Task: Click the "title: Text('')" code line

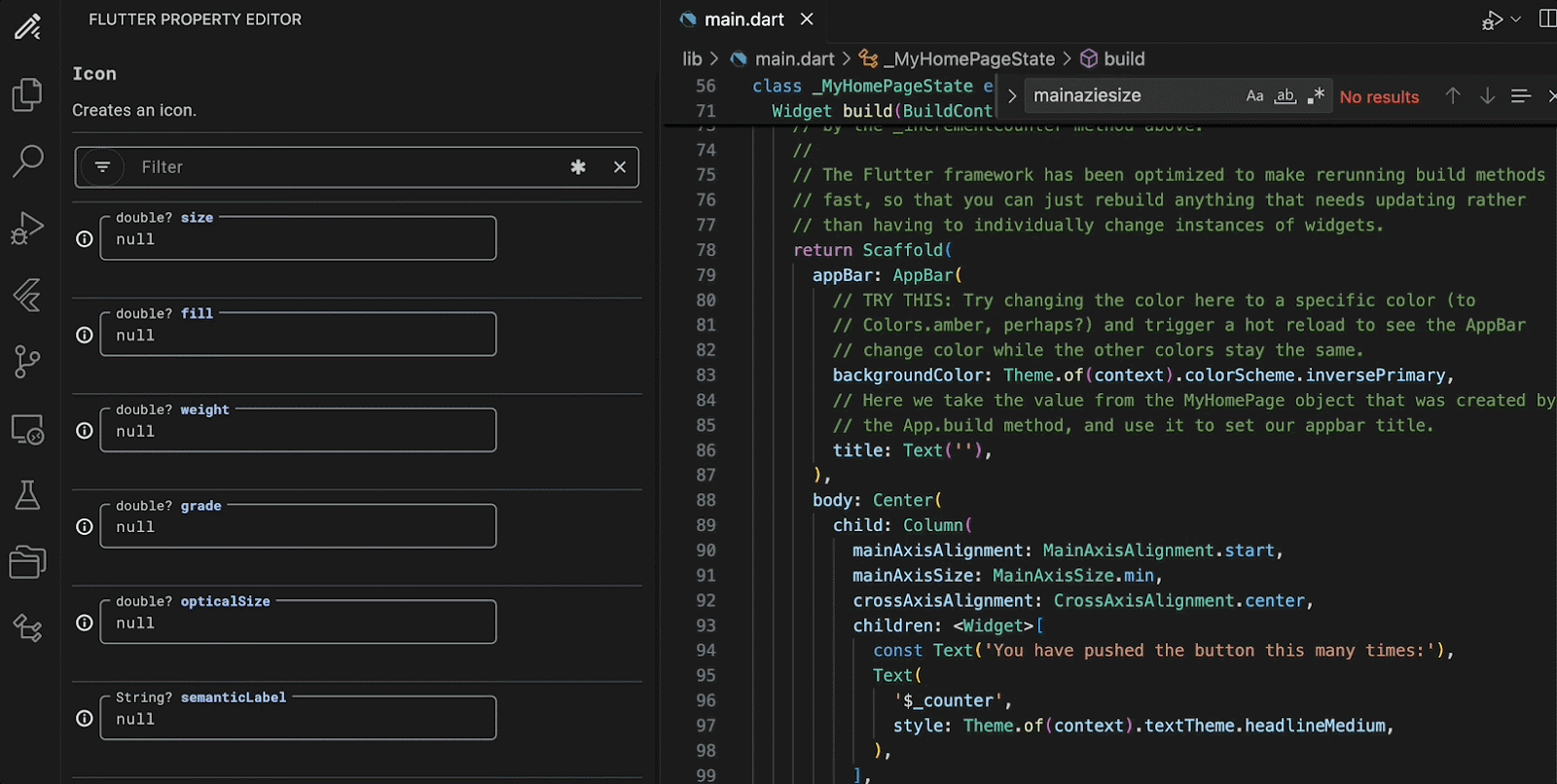Action: point(913,450)
